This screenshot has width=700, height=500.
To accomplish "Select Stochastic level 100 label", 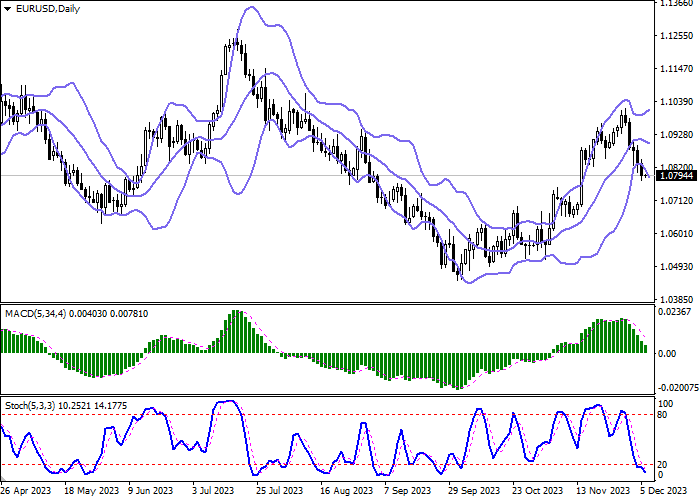I will 666,404.
